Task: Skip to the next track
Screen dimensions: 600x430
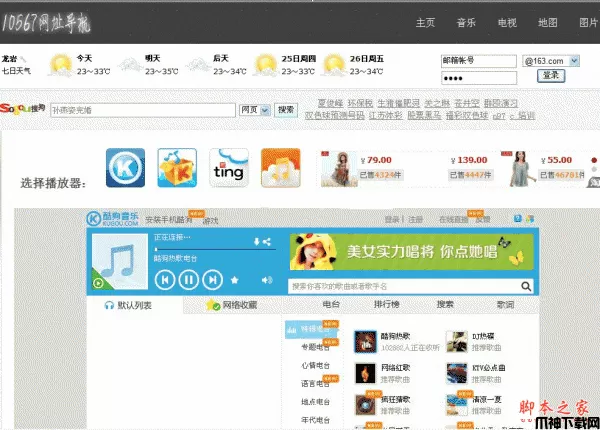Action: pyautogui.click(x=212, y=280)
